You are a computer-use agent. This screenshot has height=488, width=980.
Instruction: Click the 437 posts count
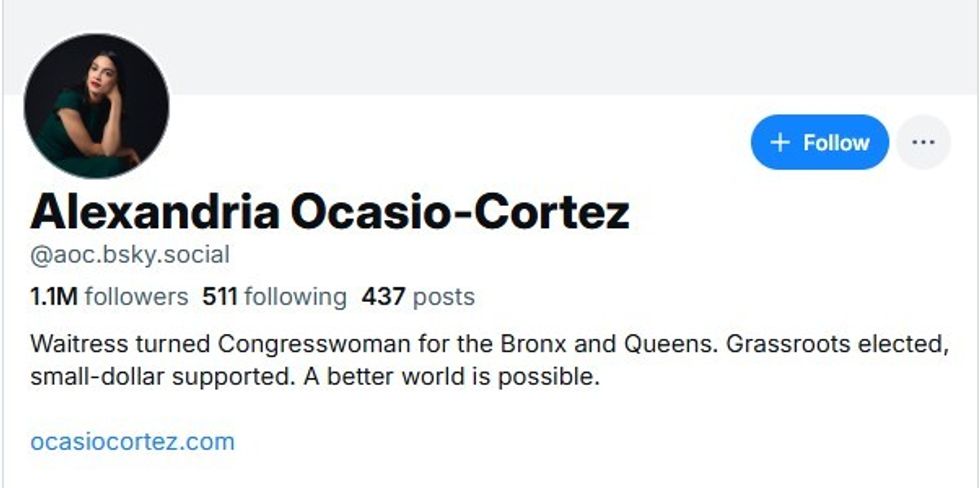point(418,297)
